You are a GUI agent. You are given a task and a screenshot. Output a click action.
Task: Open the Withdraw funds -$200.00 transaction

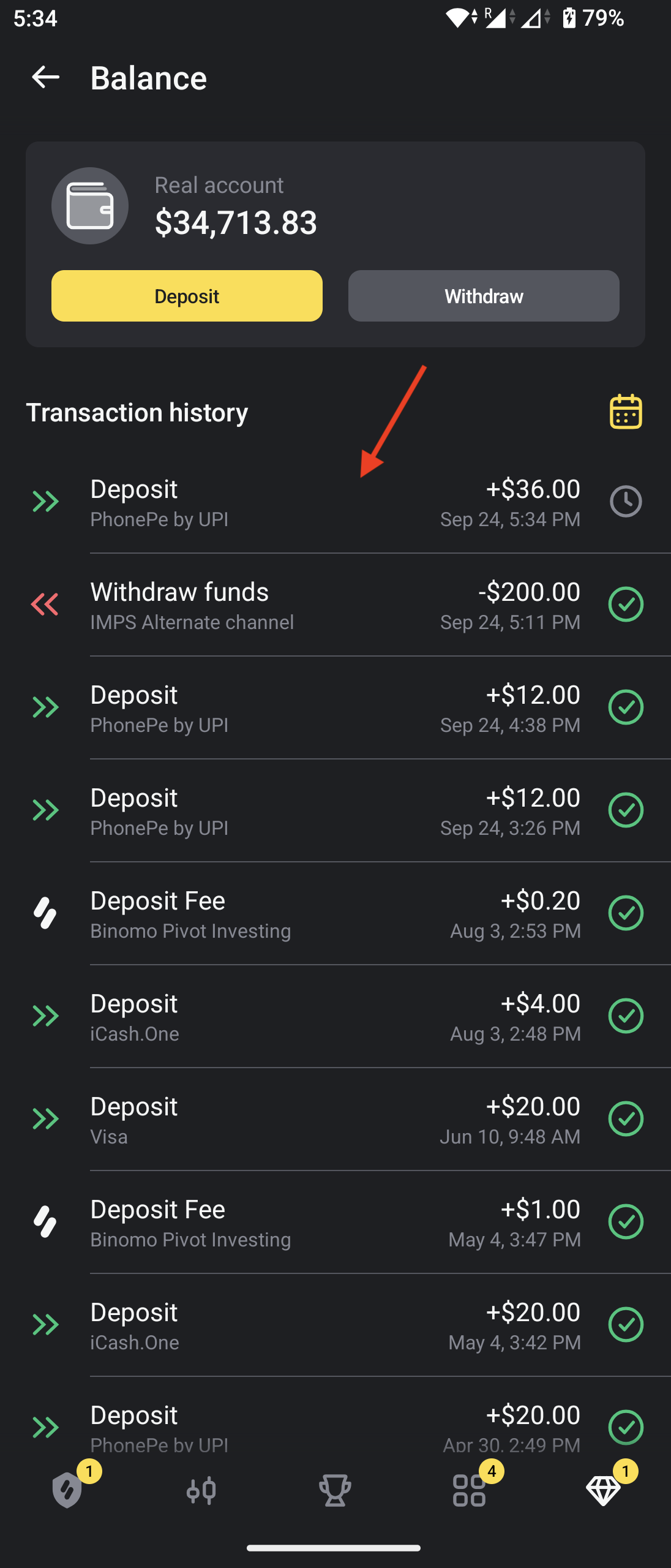[x=335, y=605]
